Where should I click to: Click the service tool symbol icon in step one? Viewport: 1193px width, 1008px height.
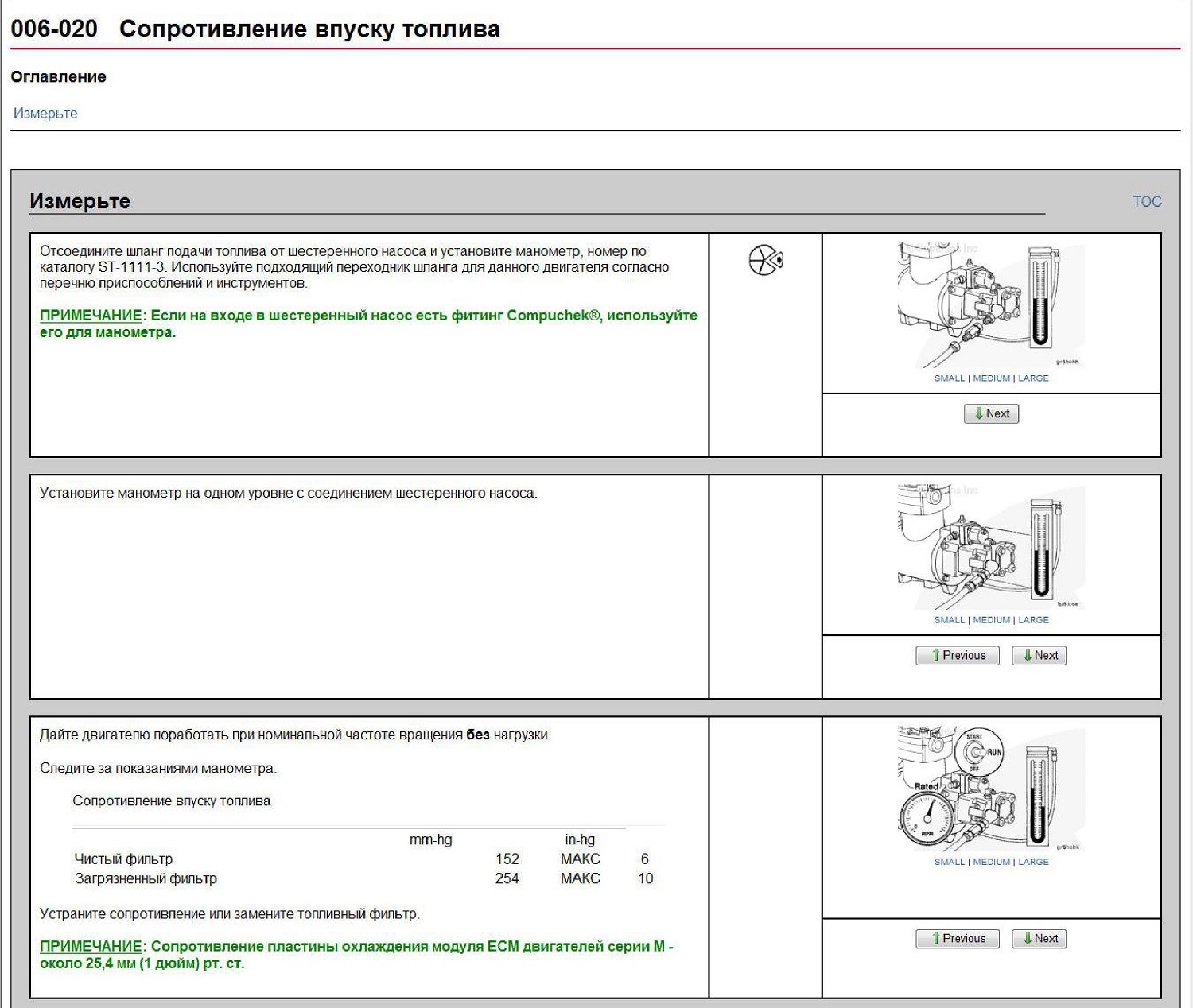(766, 260)
